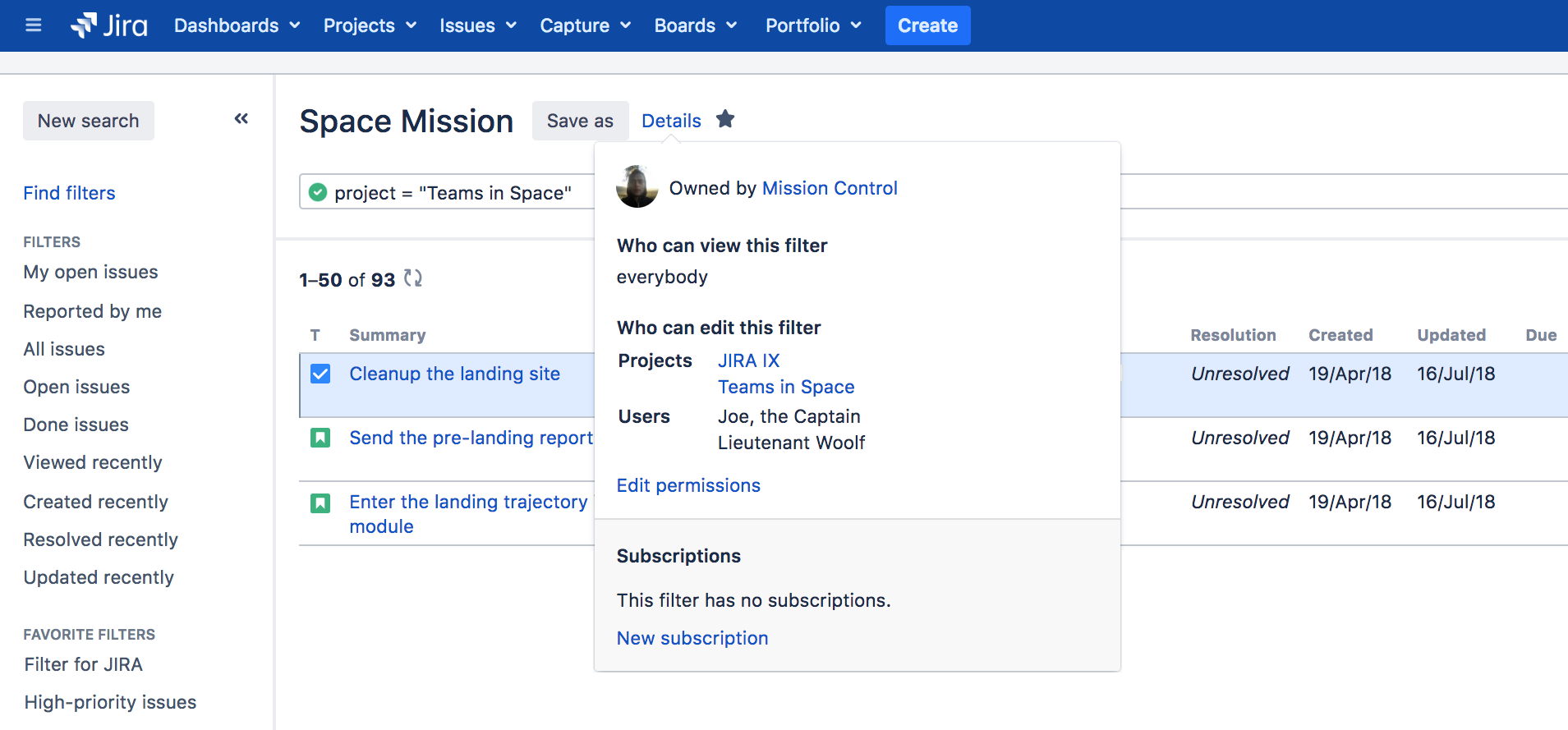Open the Enter the landing trajectory module issue
The width and height of the screenshot is (1568, 730).
[x=468, y=514]
